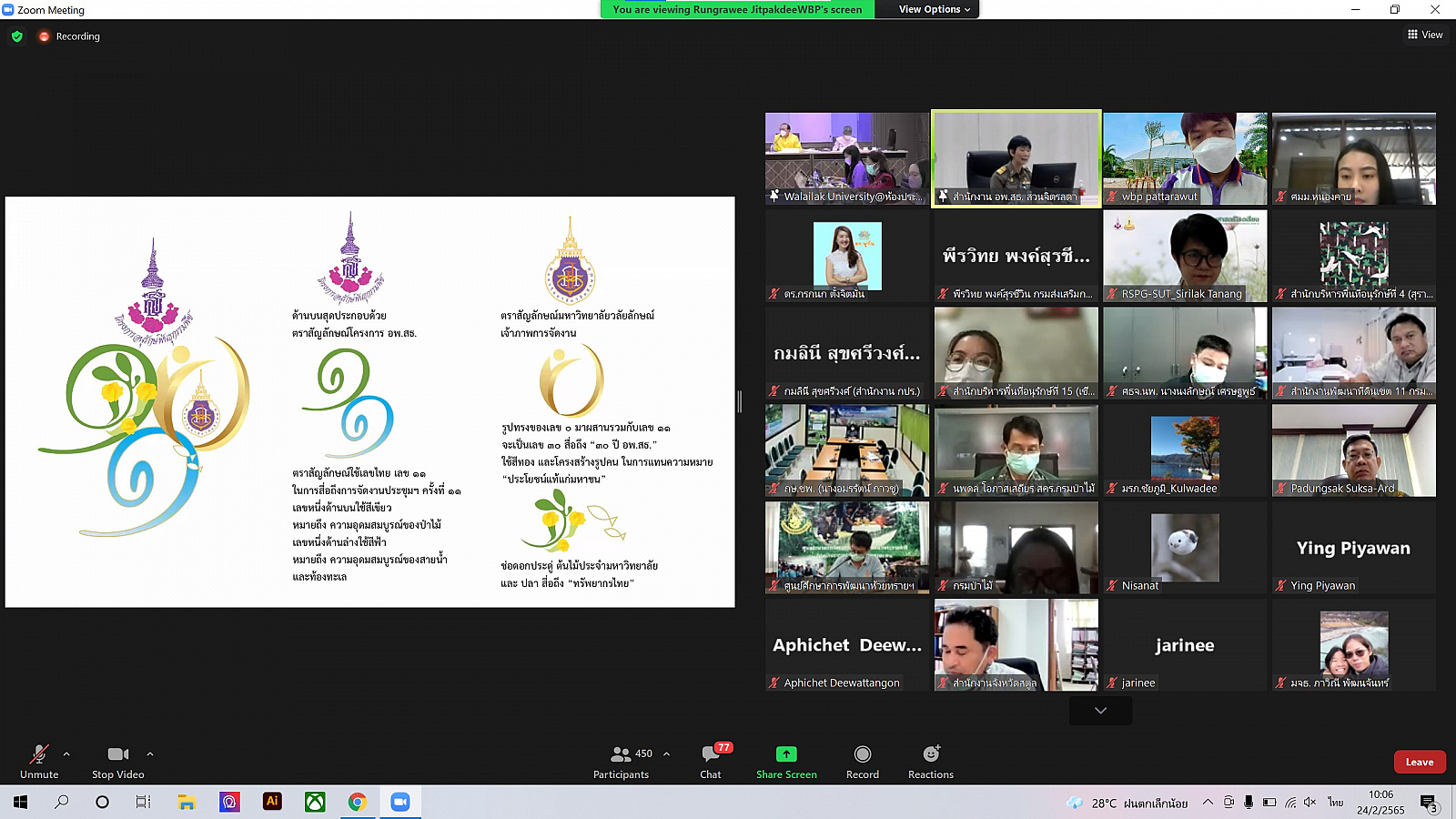
Task: Expand video options arrow beside Stop Video
Action: [150, 753]
